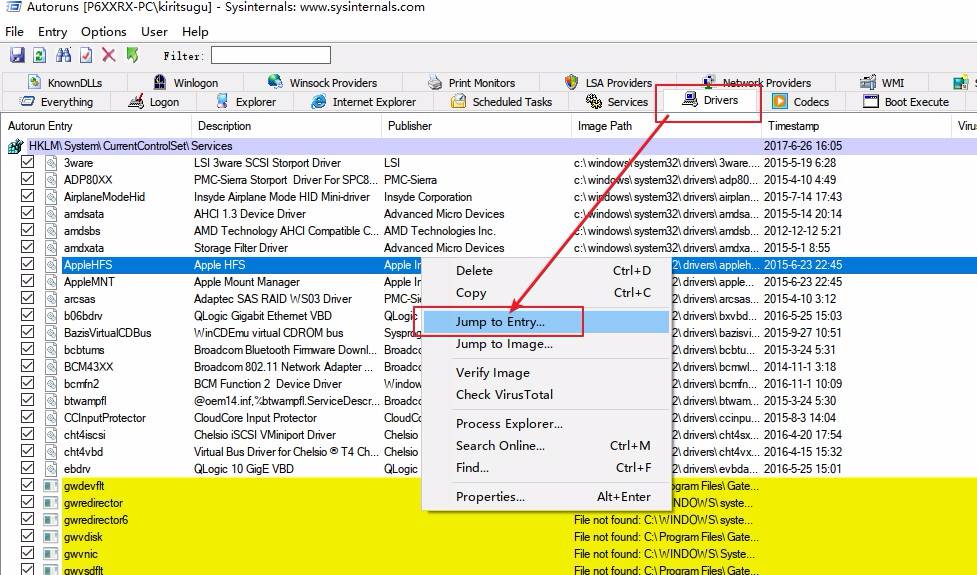Choose Jump to Entry in context menu
This screenshot has height=575, width=977.
pos(546,321)
